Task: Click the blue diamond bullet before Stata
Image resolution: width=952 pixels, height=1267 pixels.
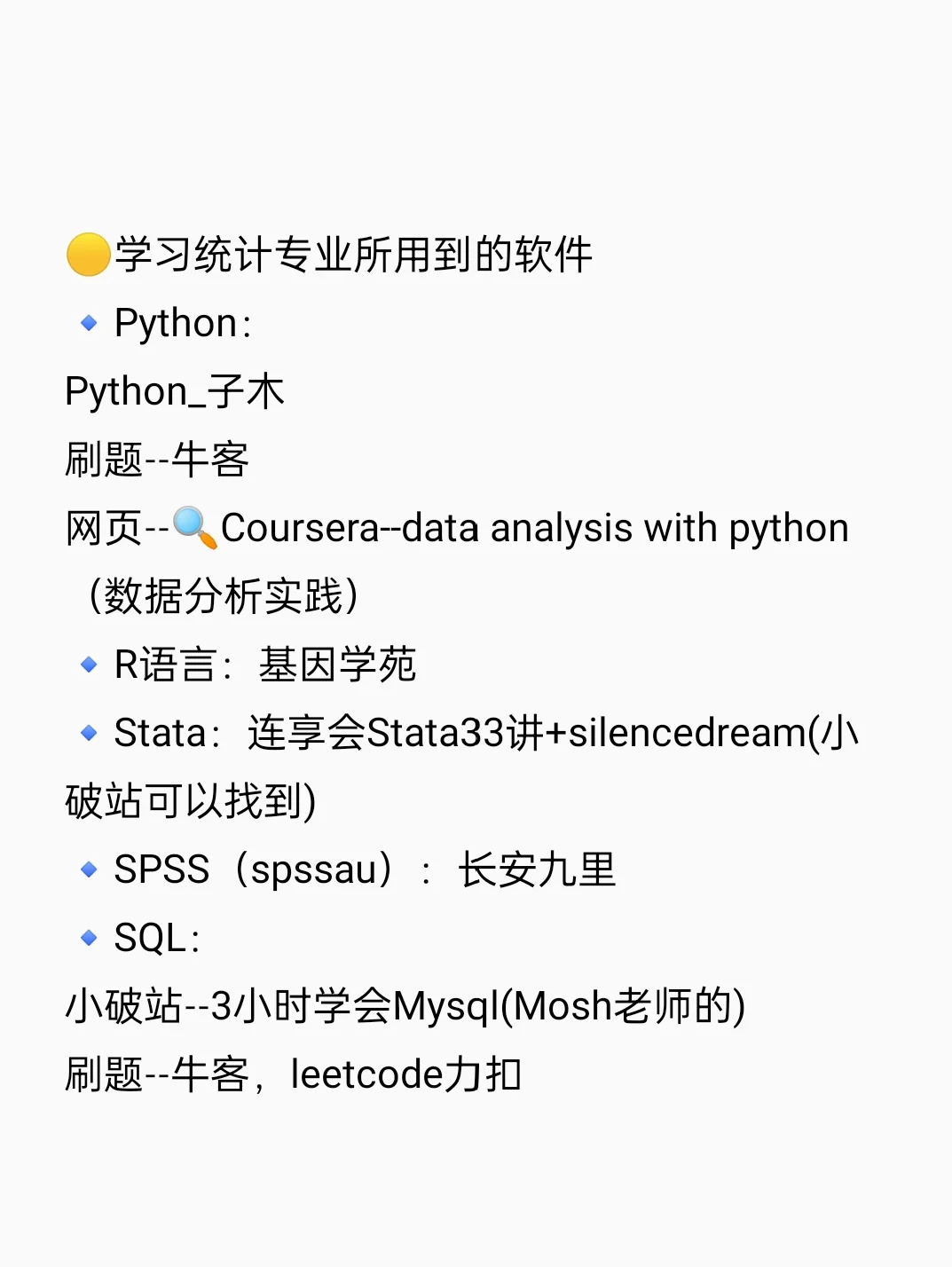Action: pos(89,733)
